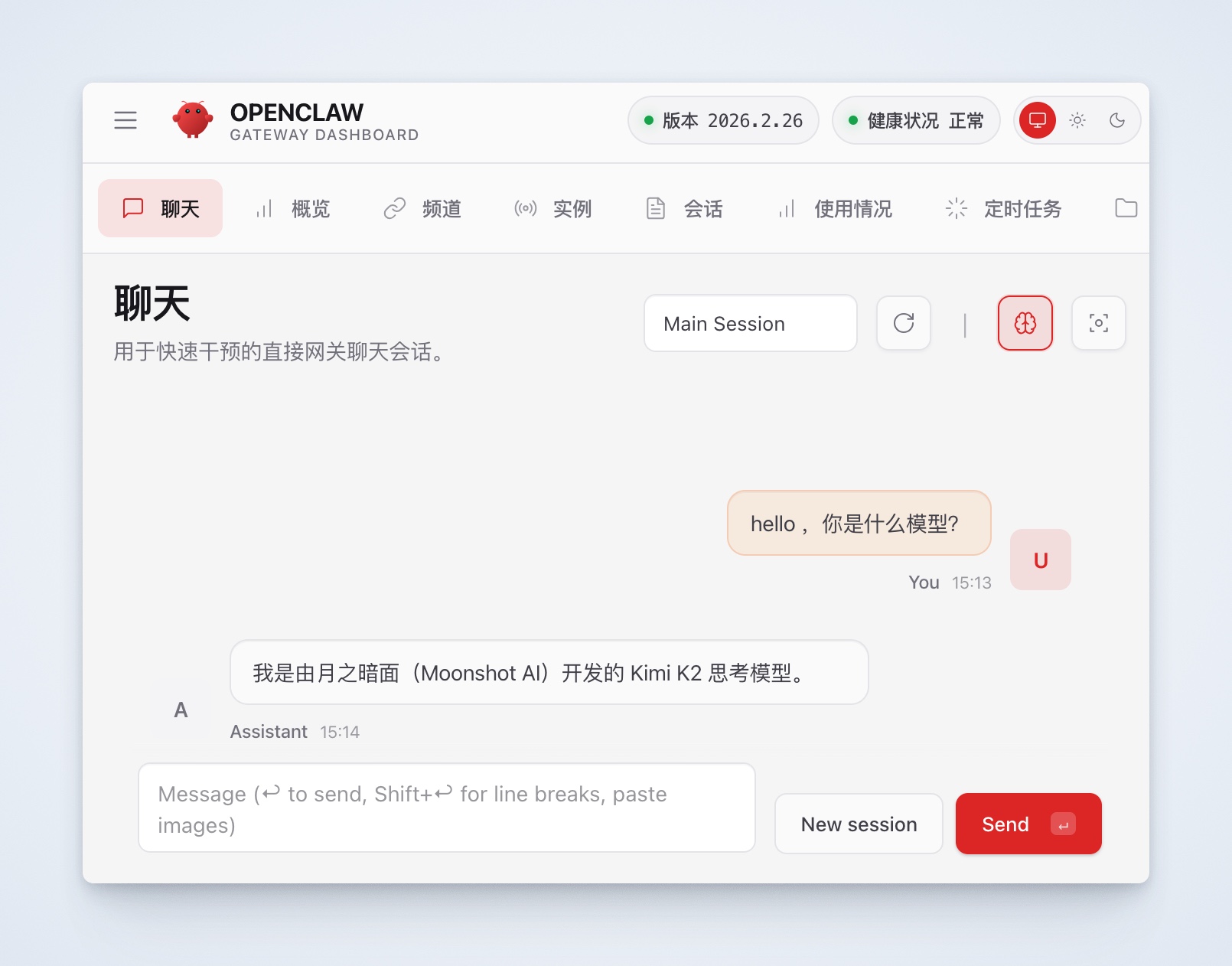Click the folder icon tab
Image resolution: width=1232 pixels, height=966 pixels.
tap(1126, 208)
